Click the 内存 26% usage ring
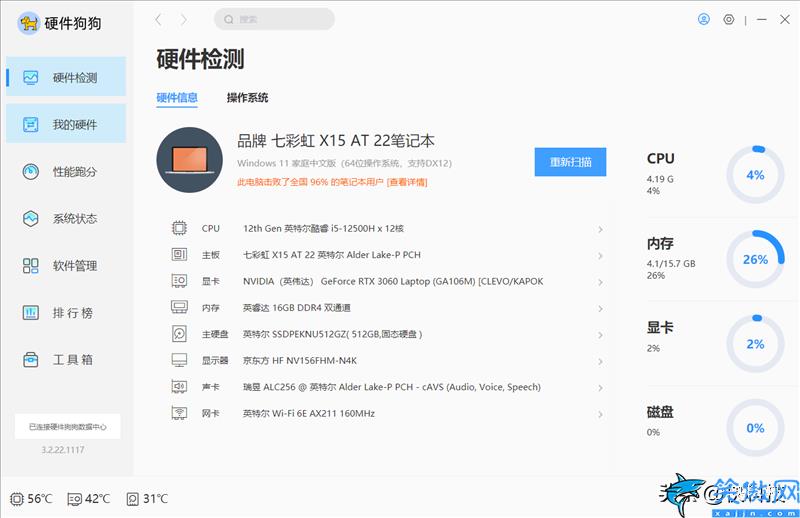 [x=755, y=259]
